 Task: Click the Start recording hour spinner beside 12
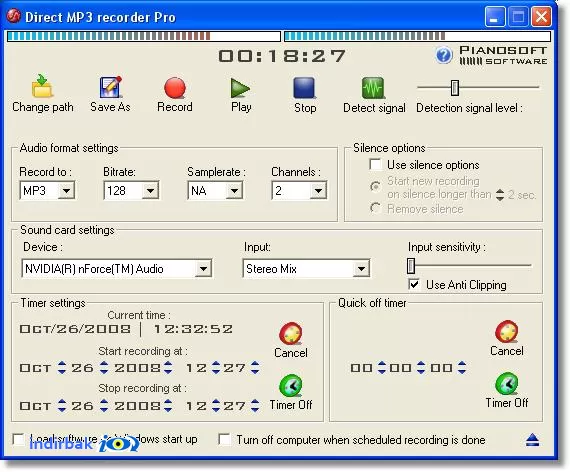tap(216, 368)
